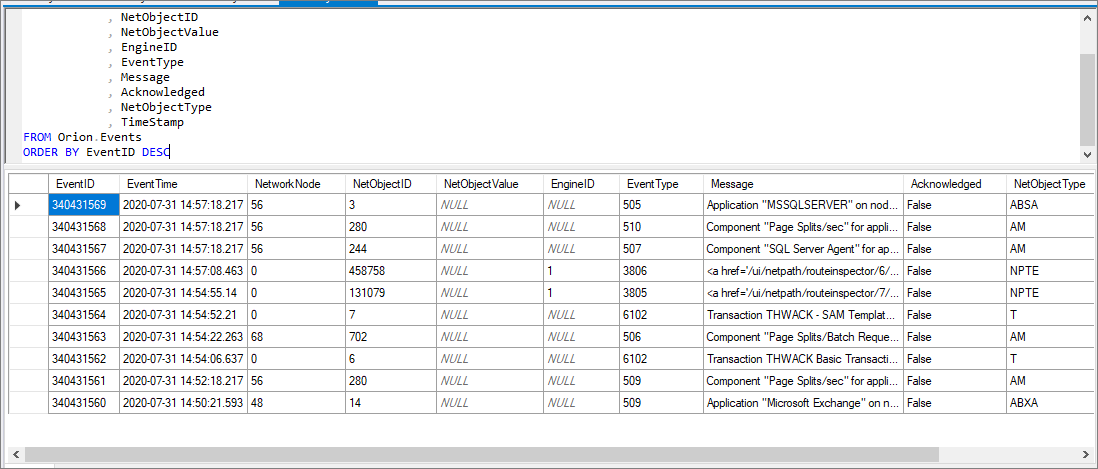Click Message cell 'Component "Page Splits/Batch Reque...'
1098x469 pixels.
[803, 337]
